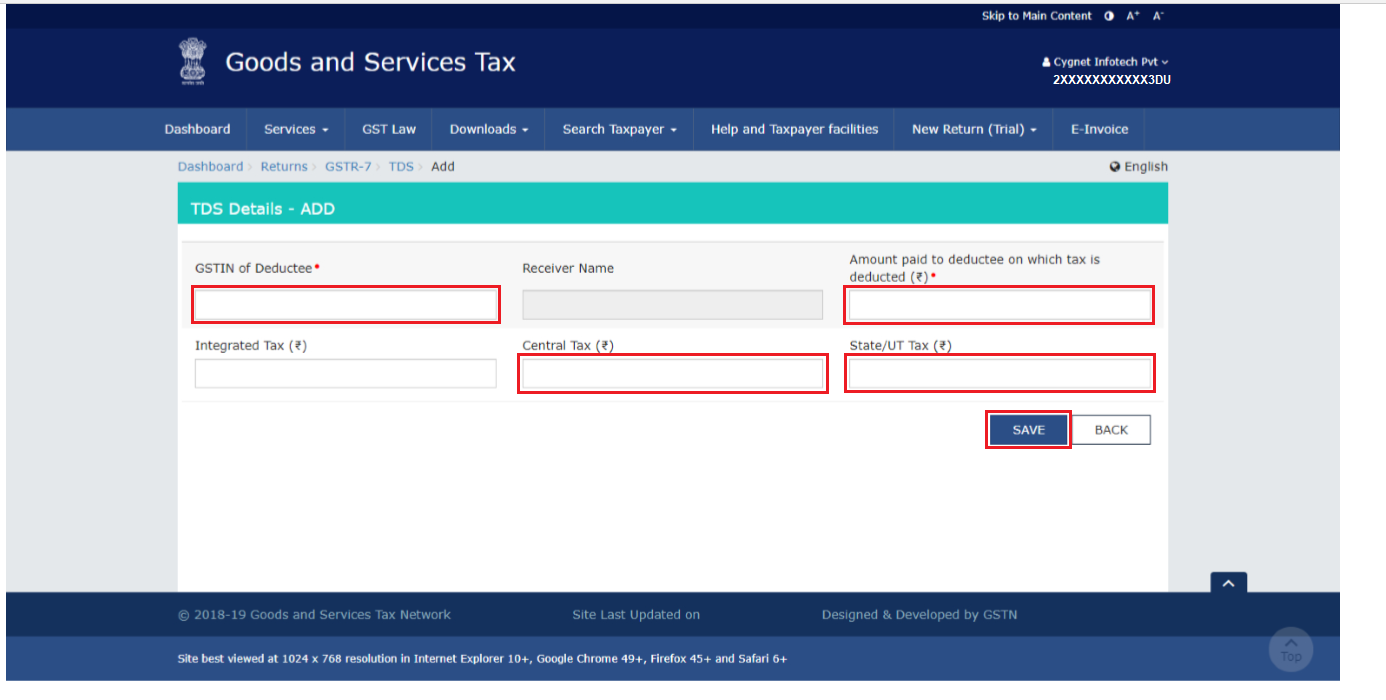Expand New Return (Trial) menu
1386x700 pixels.
(x=973, y=129)
